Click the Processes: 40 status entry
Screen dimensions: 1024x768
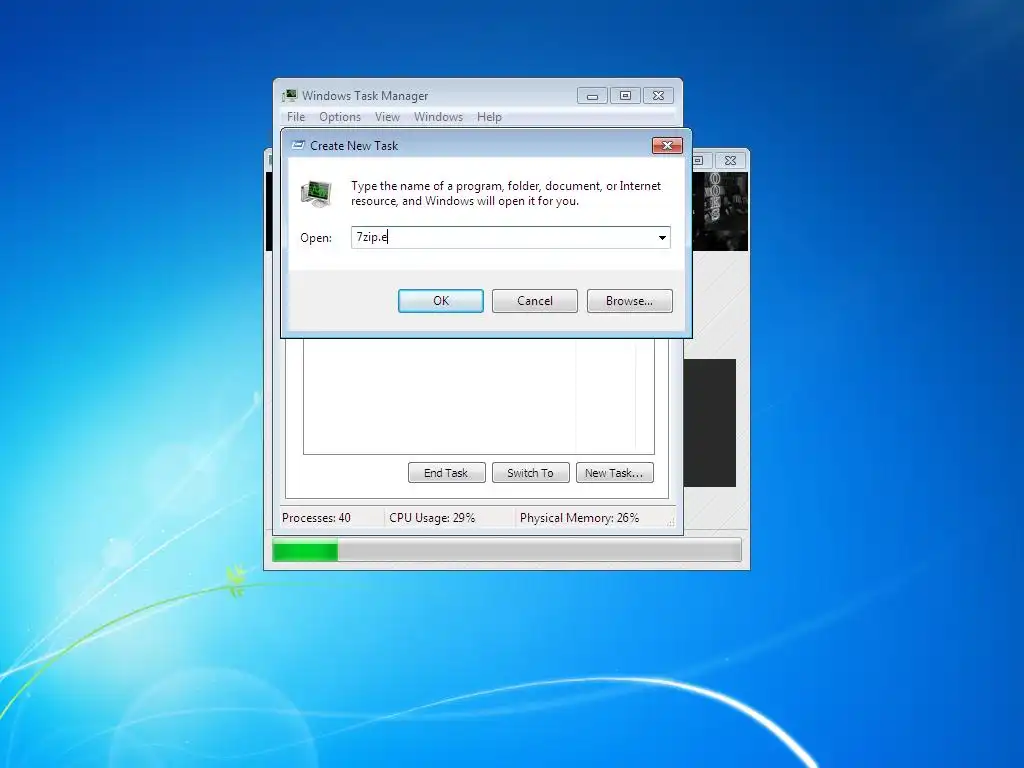pos(316,518)
